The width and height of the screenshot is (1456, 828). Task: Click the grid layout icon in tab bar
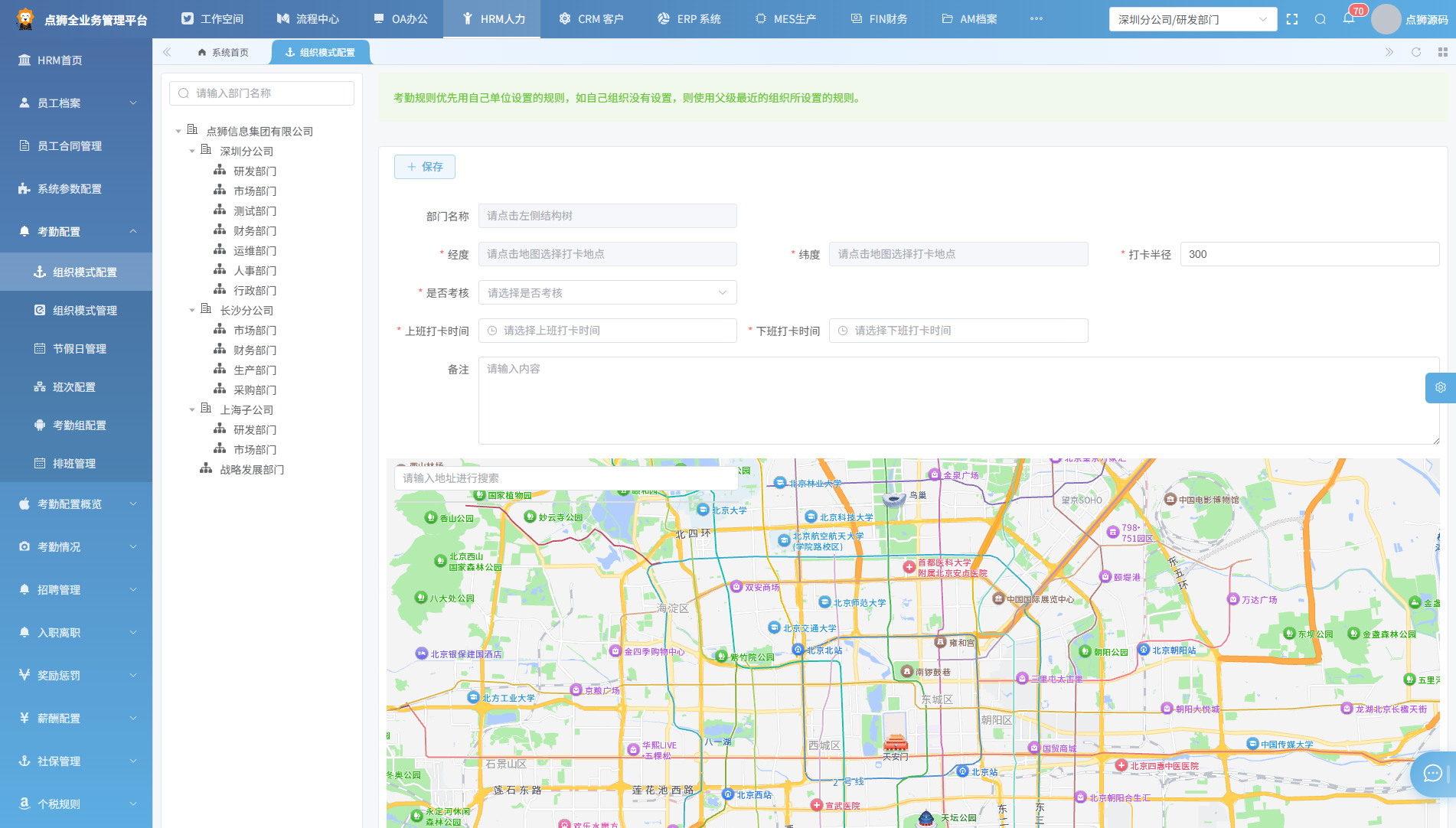click(1443, 52)
